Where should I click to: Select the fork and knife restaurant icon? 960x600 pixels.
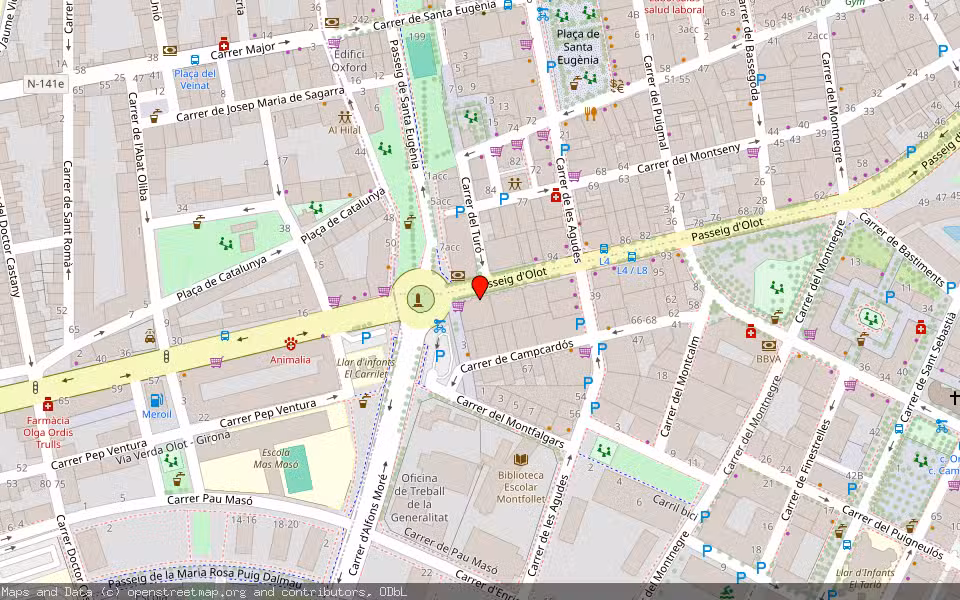590,114
